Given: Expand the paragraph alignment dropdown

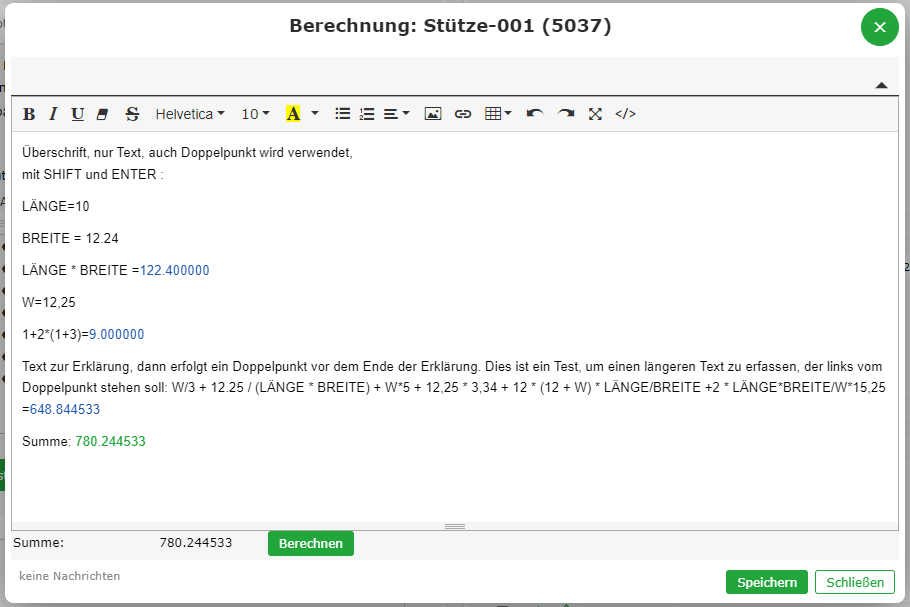Looking at the screenshot, I should click(397, 114).
